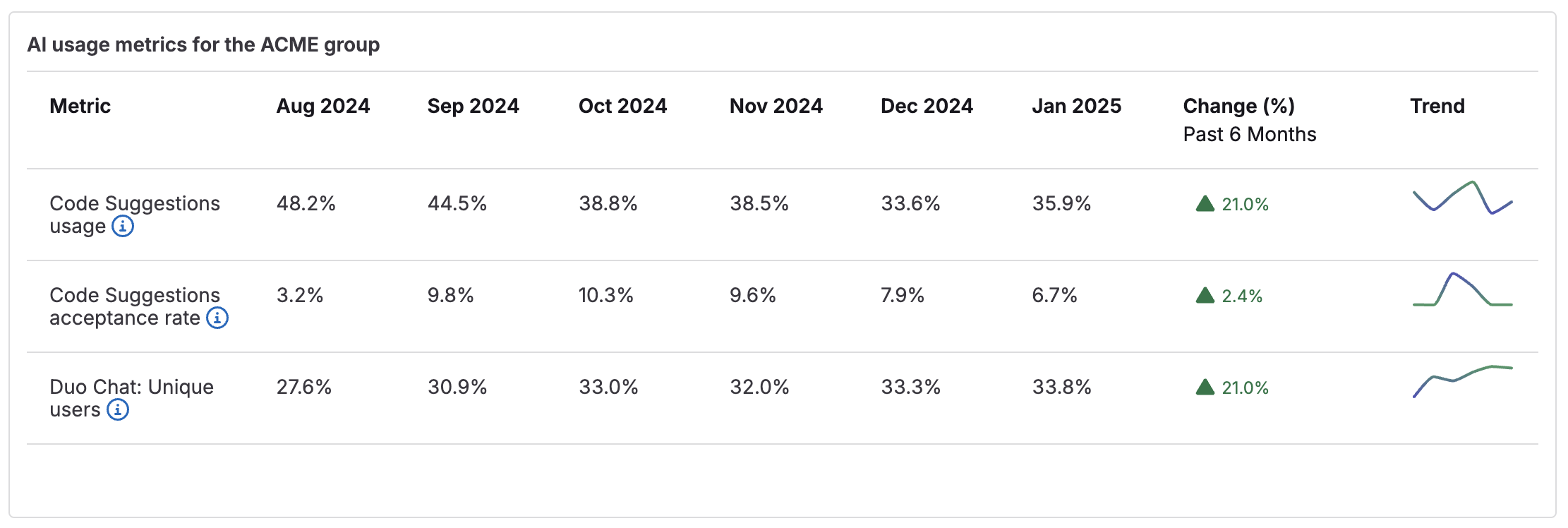Click the Change (%) column header
The image size is (1568, 528).
[1238, 107]
